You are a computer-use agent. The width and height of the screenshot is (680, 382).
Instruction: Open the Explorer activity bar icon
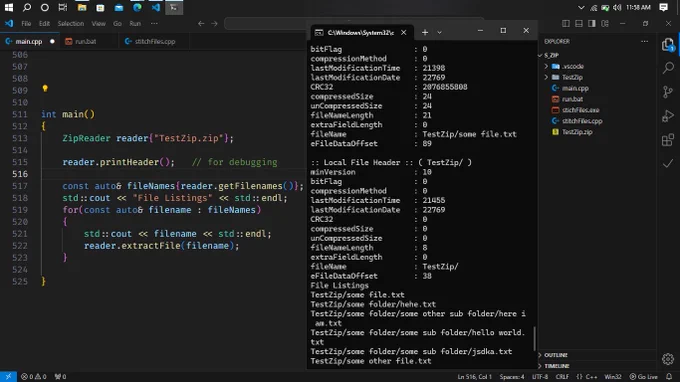click(x=668, y=45)
